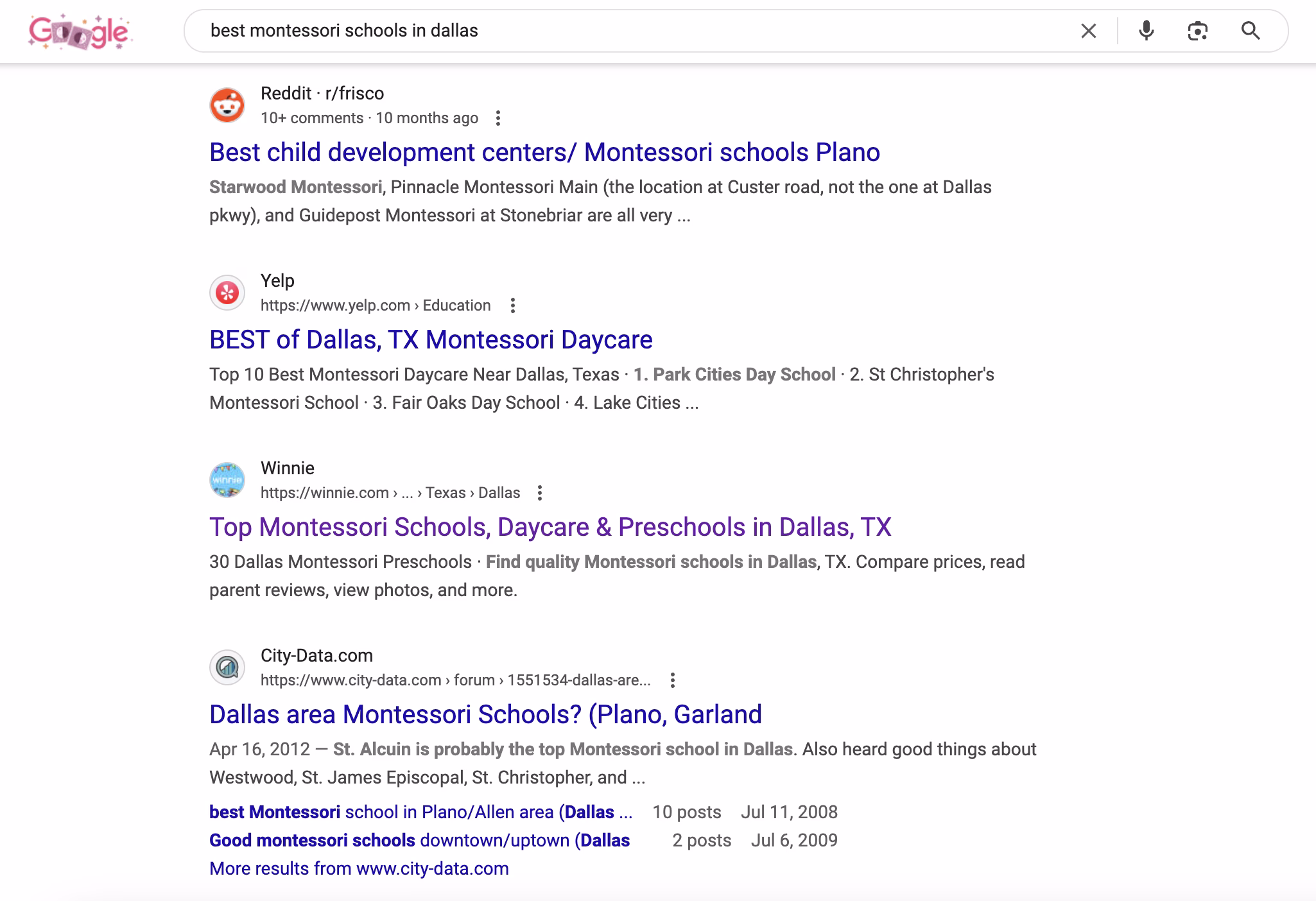This screenshot has height=901, width=1316.
Task: Open best Montessori school Plano/Allen sublink
Action: tap(420, 812)
